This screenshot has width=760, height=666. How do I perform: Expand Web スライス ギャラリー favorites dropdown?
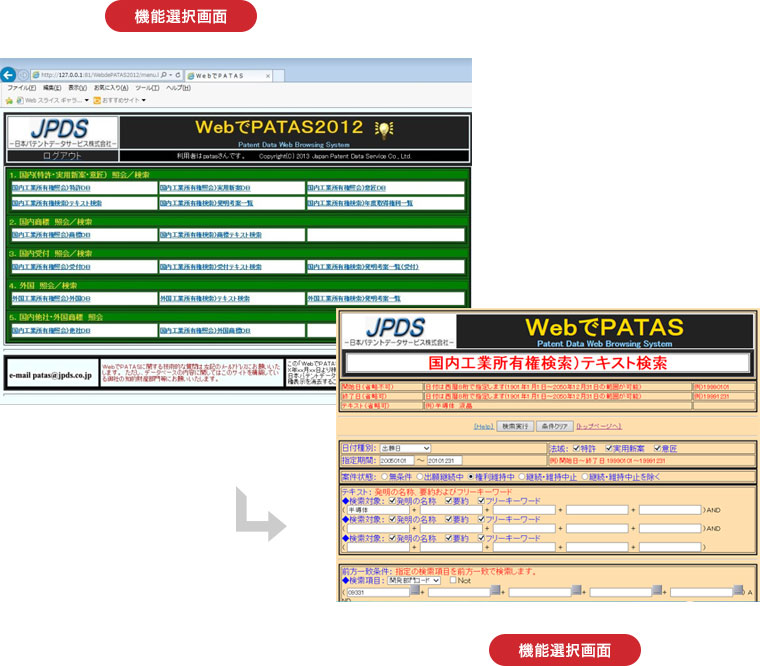86,100
